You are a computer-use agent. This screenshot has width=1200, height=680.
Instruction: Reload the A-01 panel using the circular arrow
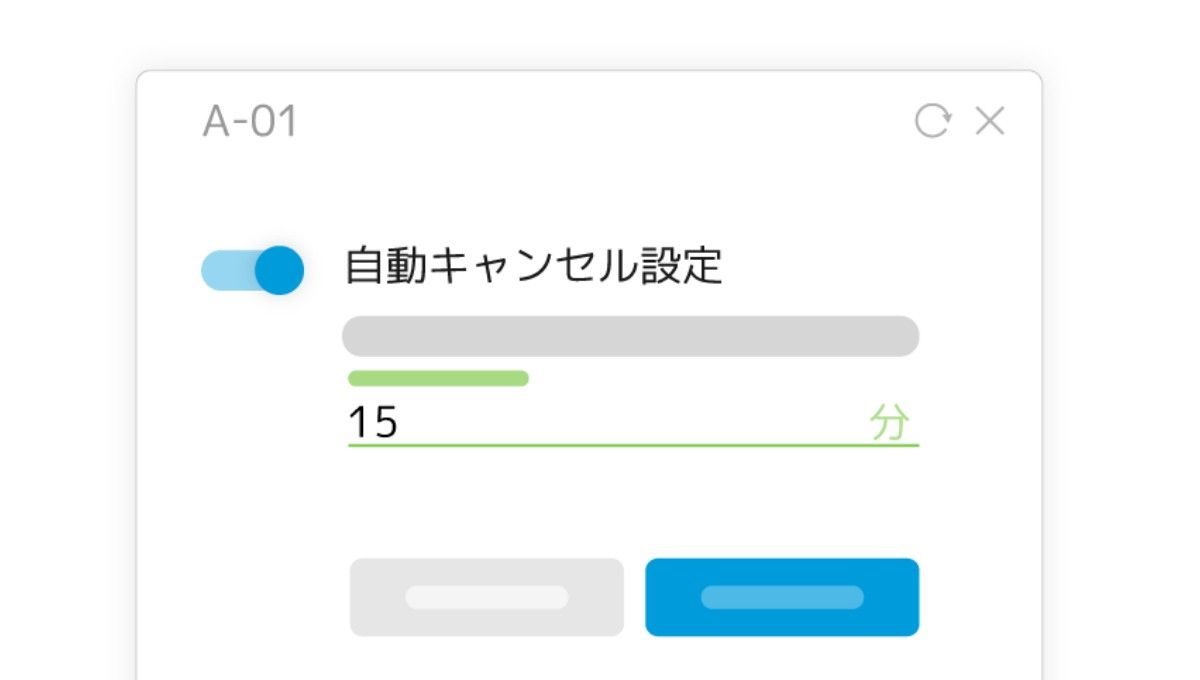click(932, 121)
